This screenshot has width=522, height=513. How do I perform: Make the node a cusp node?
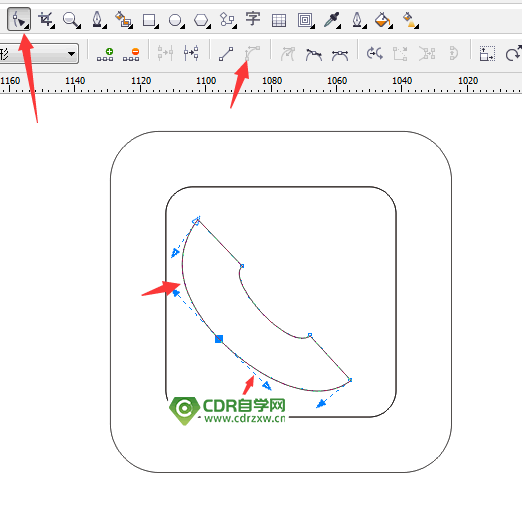[x=288, y=54]
